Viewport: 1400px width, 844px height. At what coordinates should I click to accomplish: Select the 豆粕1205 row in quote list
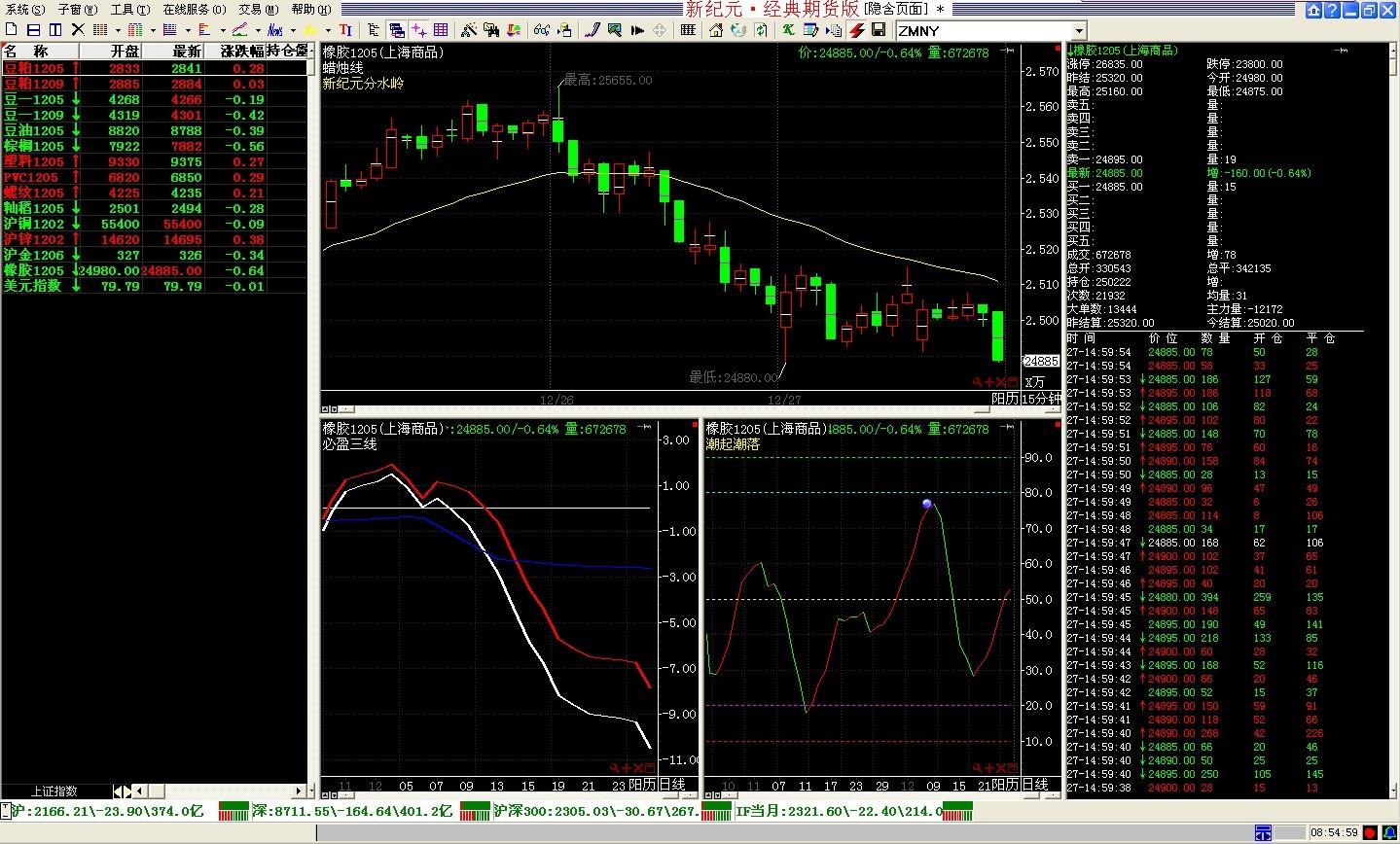point(155,68)
